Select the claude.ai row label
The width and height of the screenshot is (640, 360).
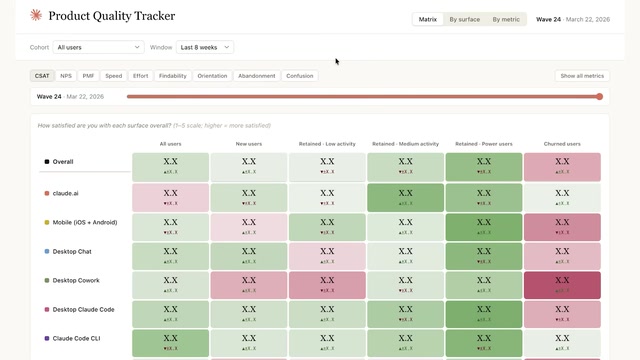click(x=65, y=193)
